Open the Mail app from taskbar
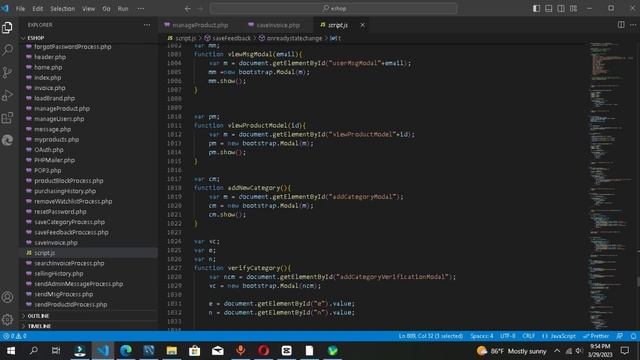The width and height of the screenshot is (640, 360). click(x=218, y=351)
